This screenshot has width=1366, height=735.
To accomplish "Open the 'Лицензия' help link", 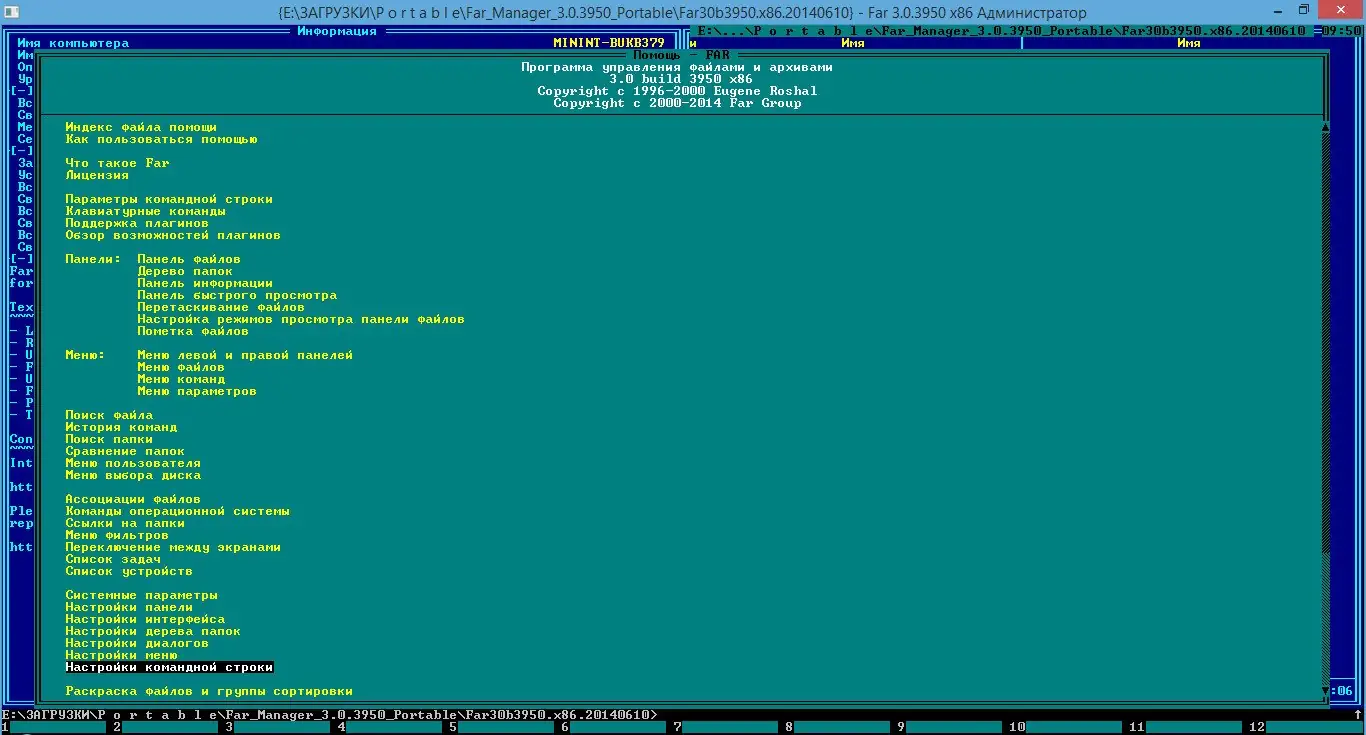I will tap(97, 175).
